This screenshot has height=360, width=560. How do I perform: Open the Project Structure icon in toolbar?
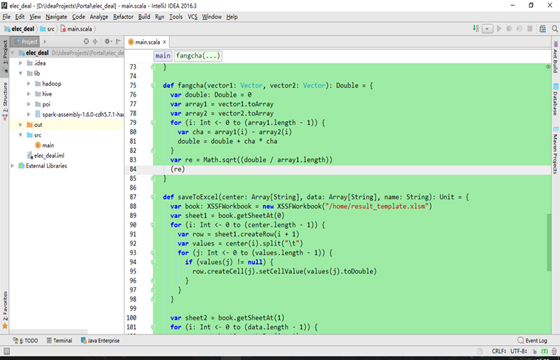coord(542,29)
